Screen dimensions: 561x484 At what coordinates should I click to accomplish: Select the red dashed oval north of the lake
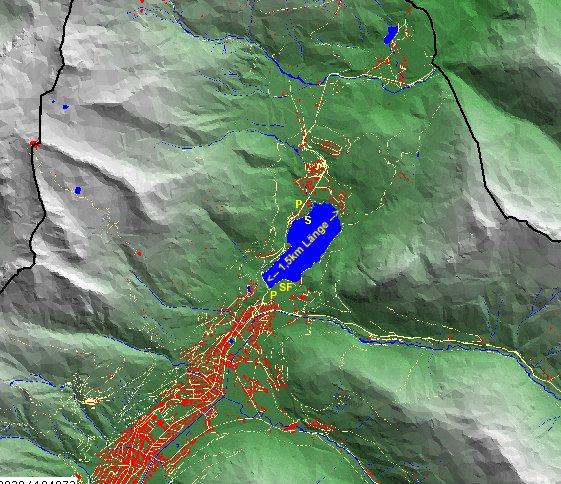tap(325, 146)
